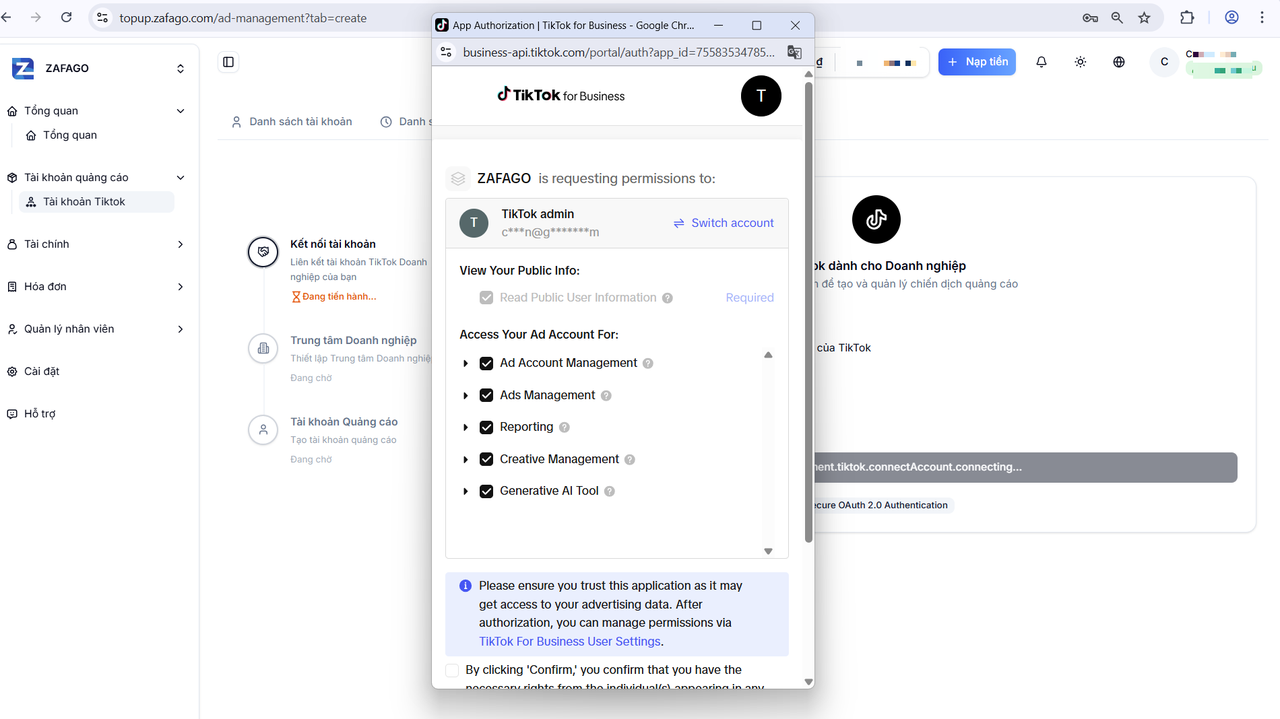Open Hỗ trợ in sidebar
This screenshot has height=719, width=1280.
40,414
